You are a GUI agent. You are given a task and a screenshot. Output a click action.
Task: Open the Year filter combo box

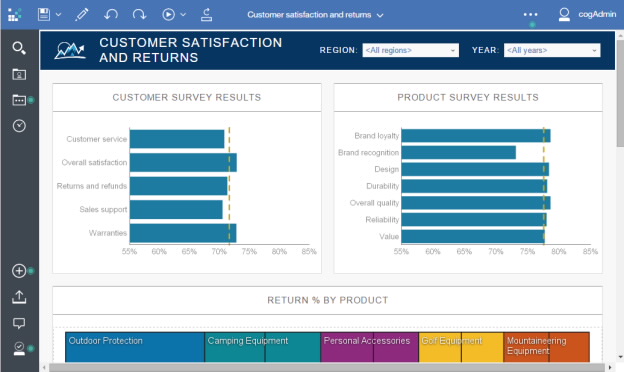click(x=552, y=51)
